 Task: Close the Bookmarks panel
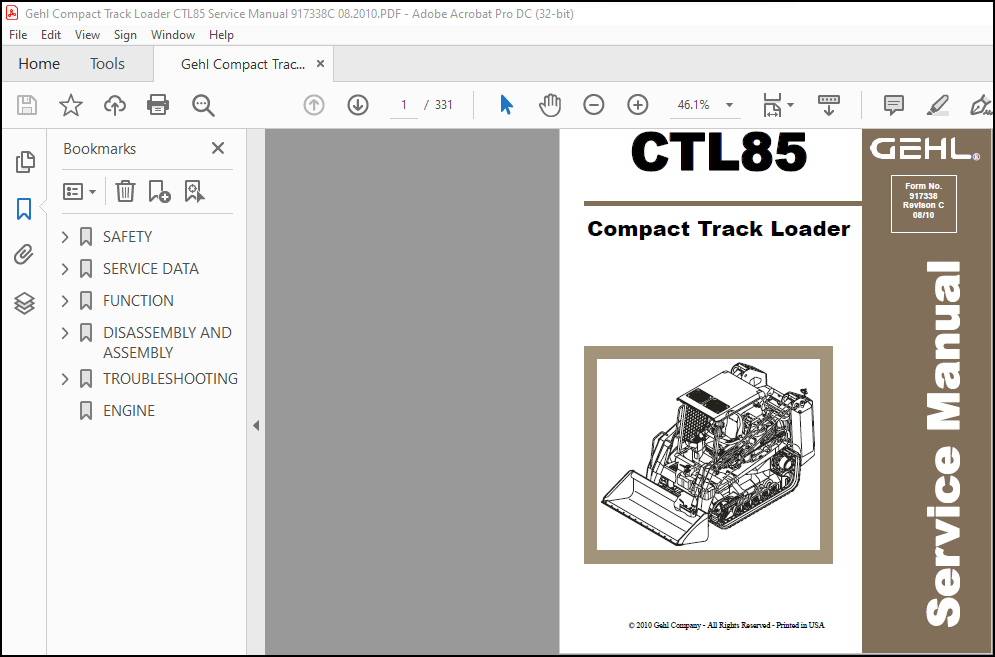point(218,149)
